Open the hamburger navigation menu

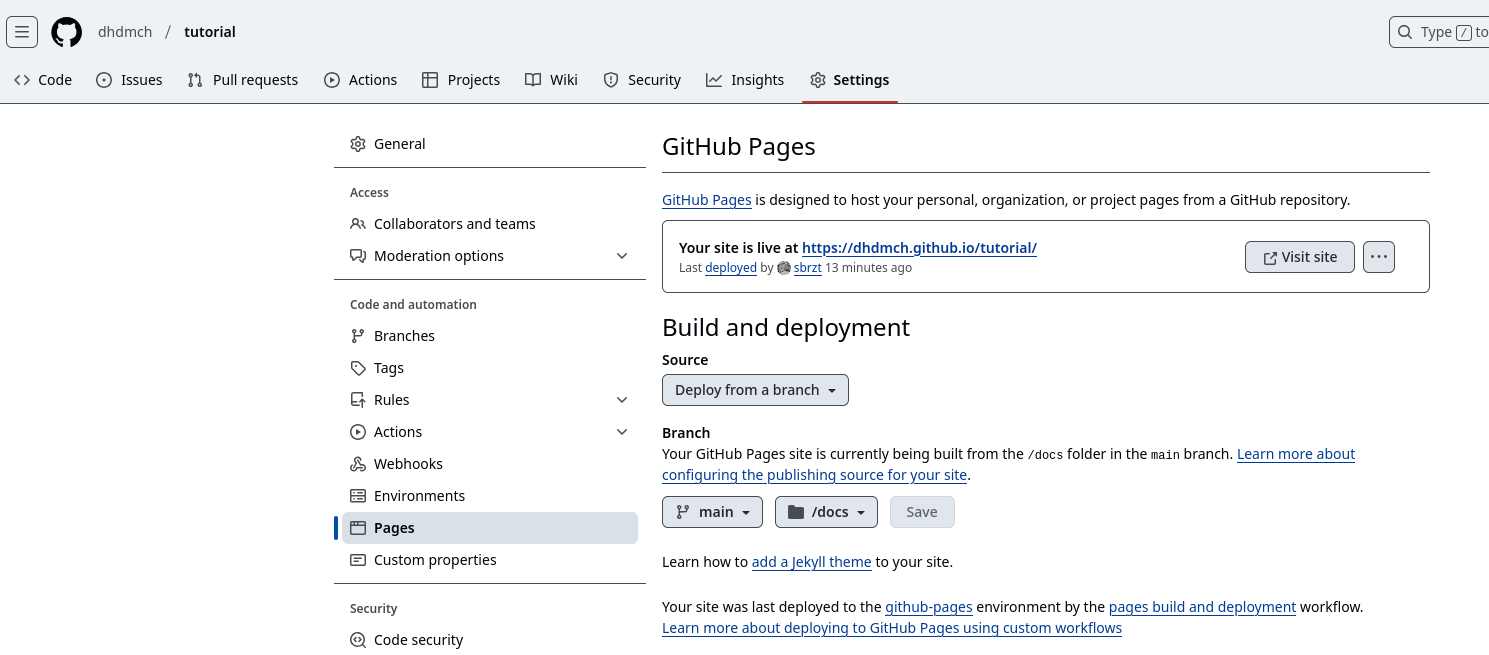22,32
